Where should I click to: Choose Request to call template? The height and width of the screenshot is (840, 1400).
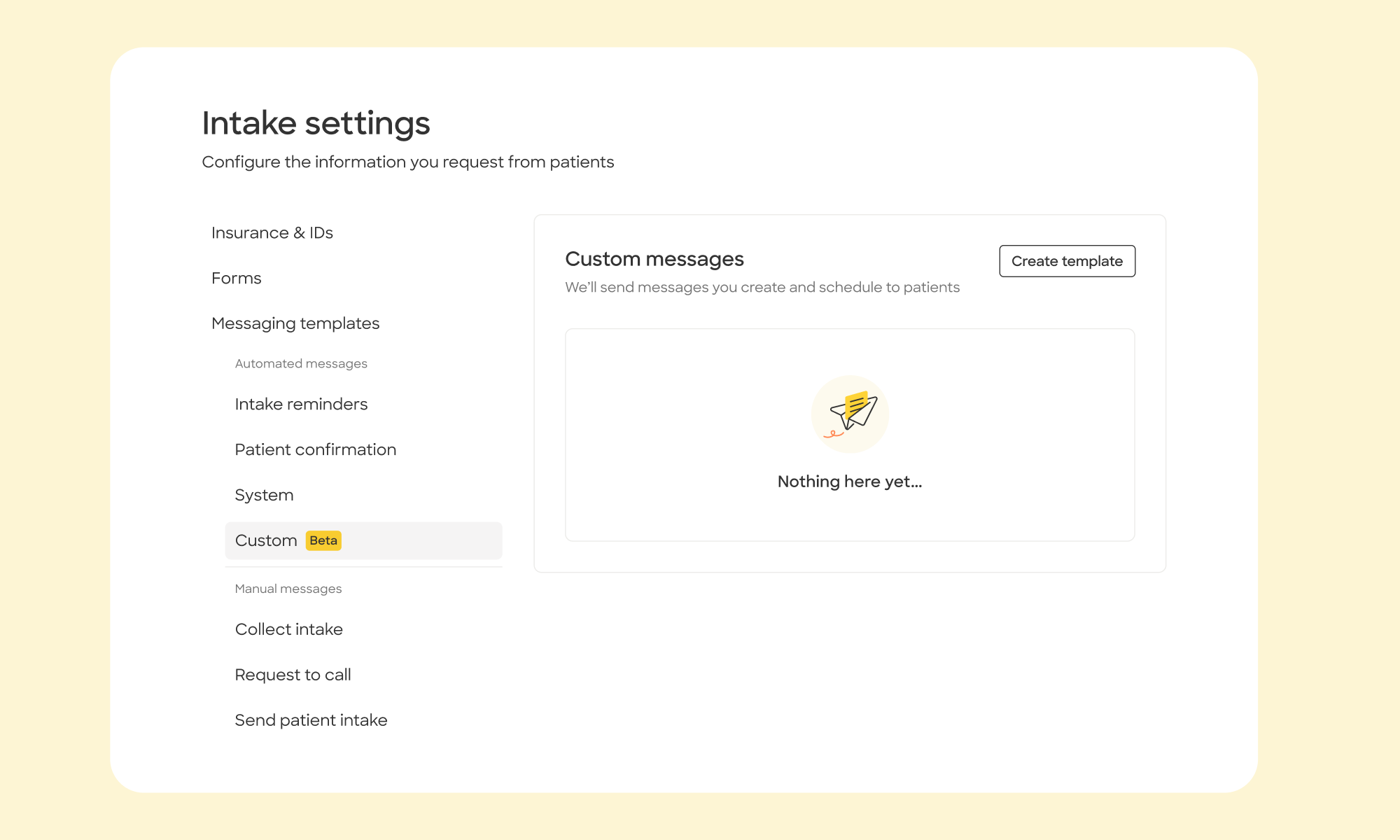click(x=293, y=675)
